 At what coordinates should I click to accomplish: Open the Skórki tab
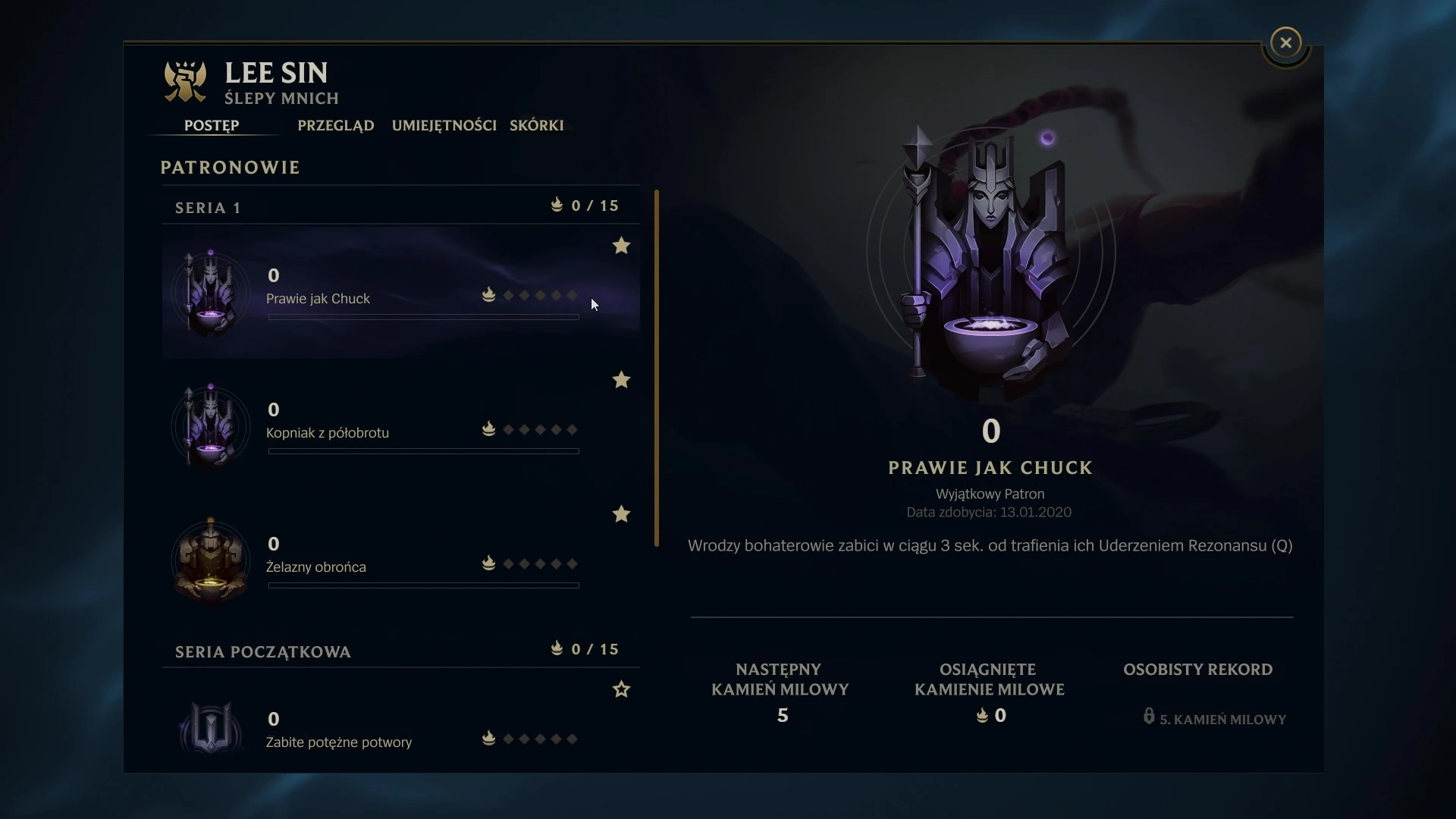(x=537, y=125)
